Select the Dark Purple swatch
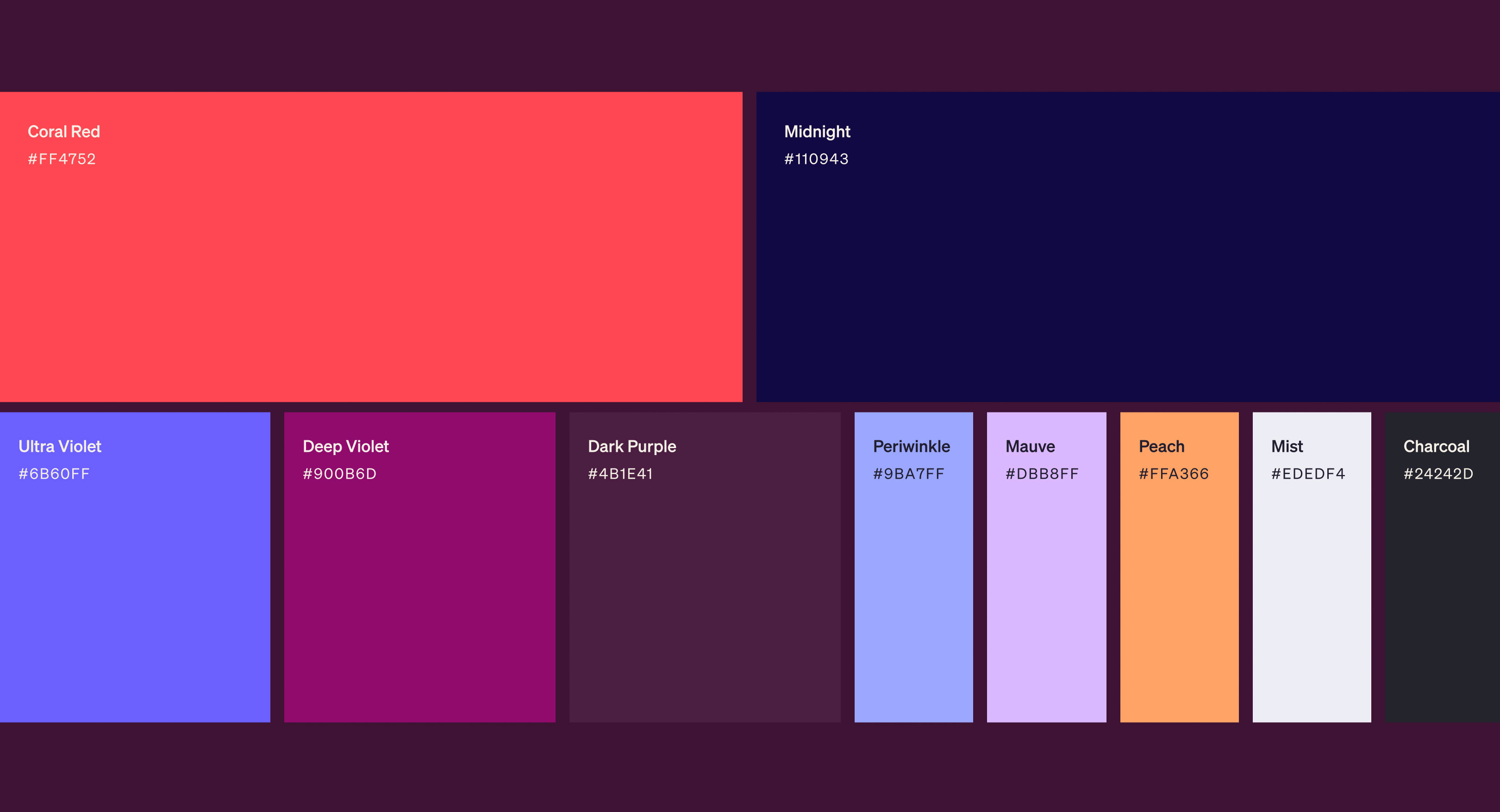 point(705,568)
